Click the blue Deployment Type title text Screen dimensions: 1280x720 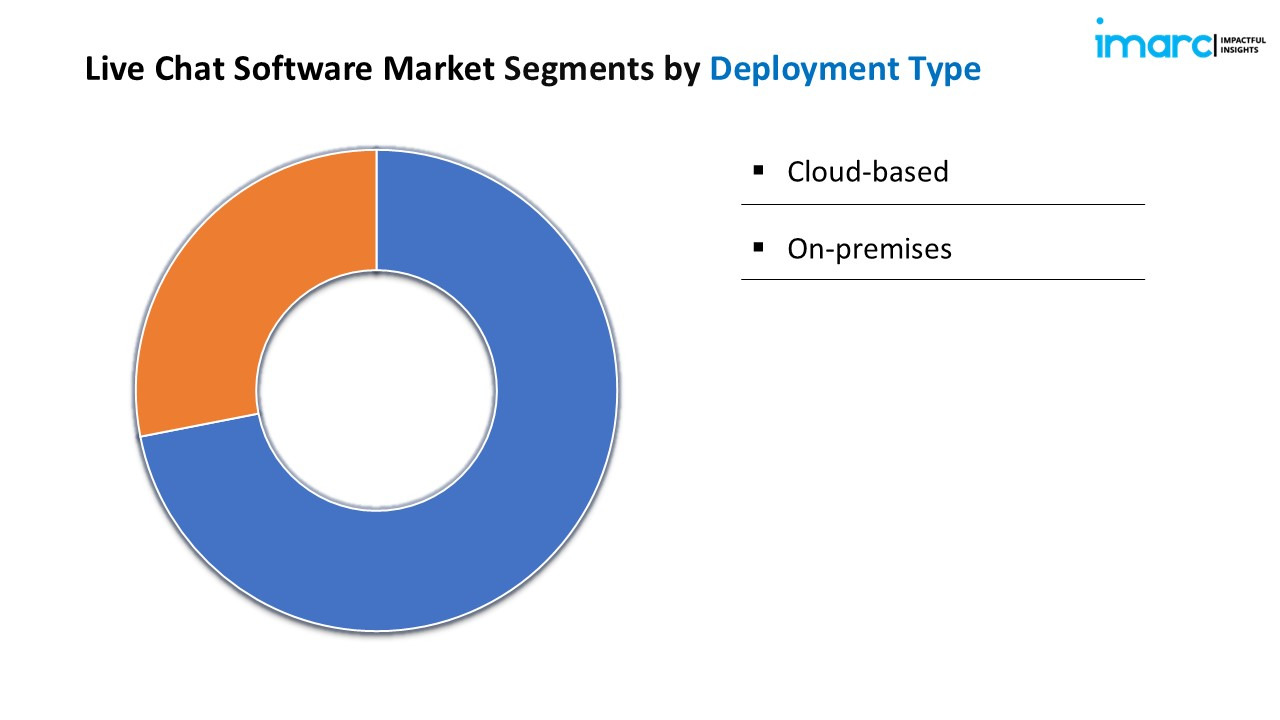(845, 69)
